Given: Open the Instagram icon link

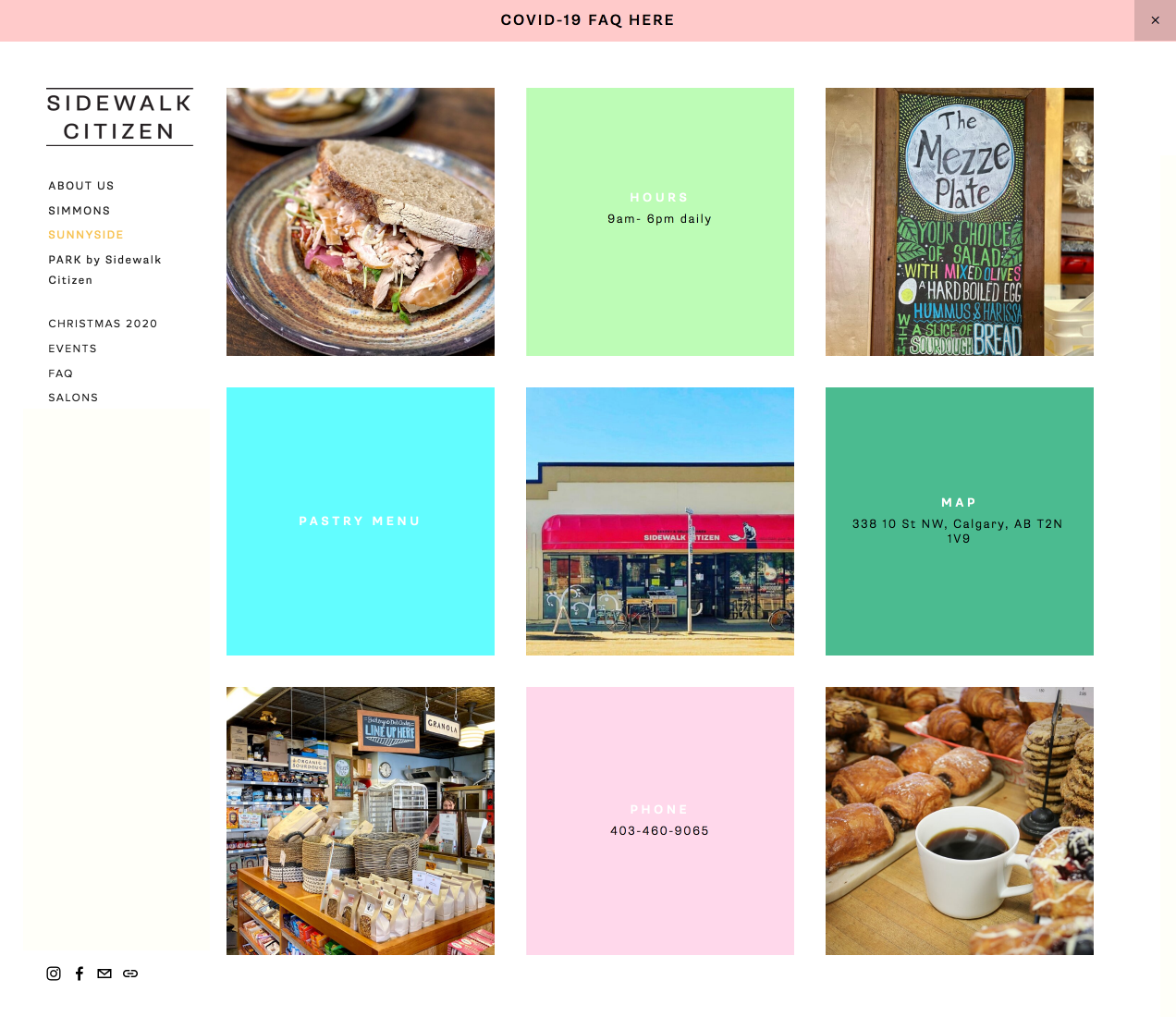Looking at the screenshot, I should coord(54,974).
